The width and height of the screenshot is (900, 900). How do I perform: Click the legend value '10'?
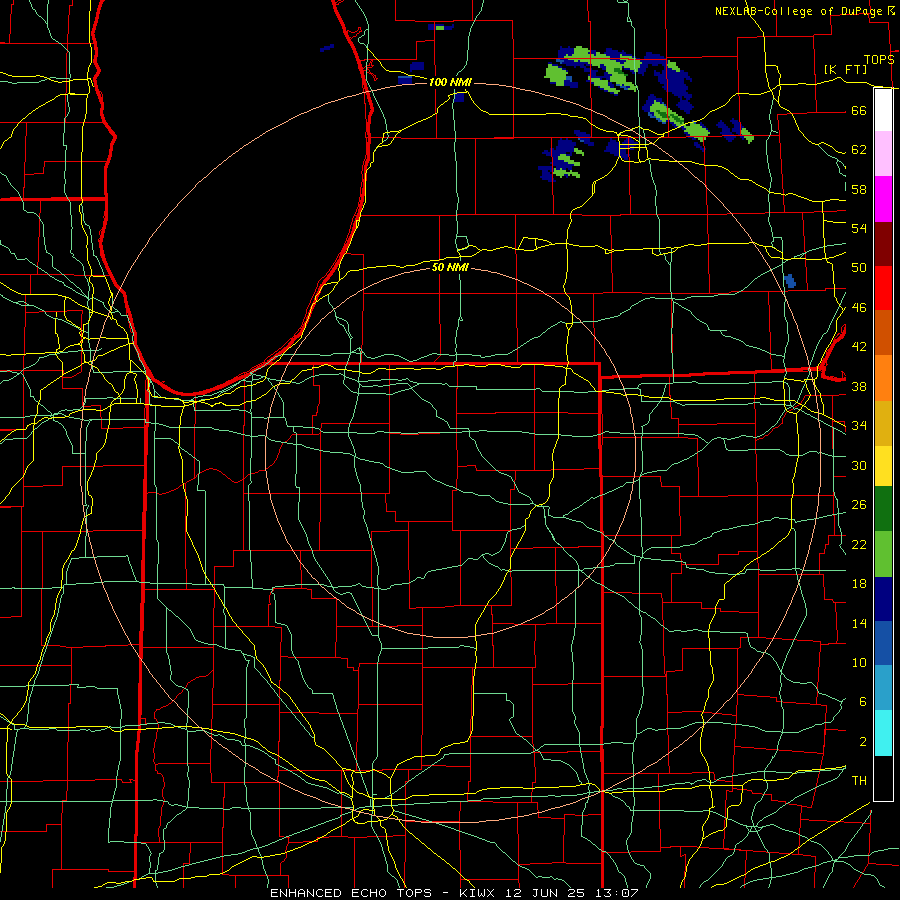point(859,663)
